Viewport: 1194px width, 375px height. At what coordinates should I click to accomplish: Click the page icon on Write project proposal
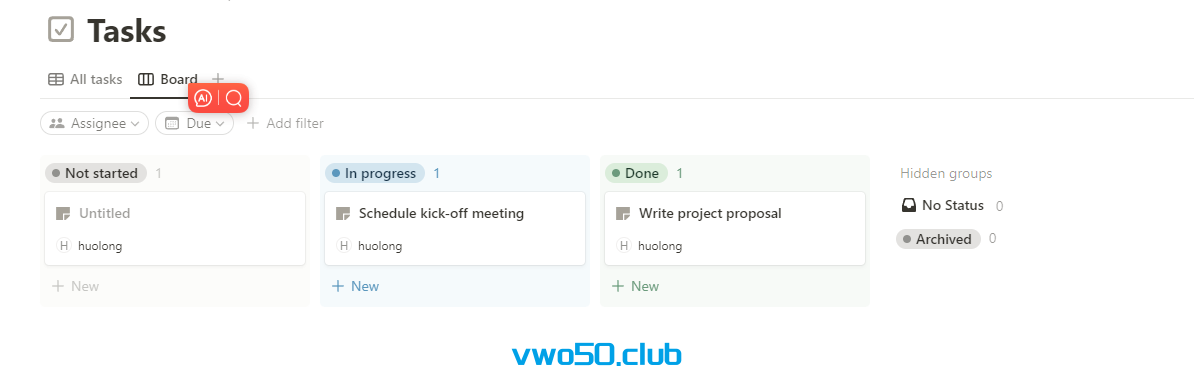tap(624, 213)
